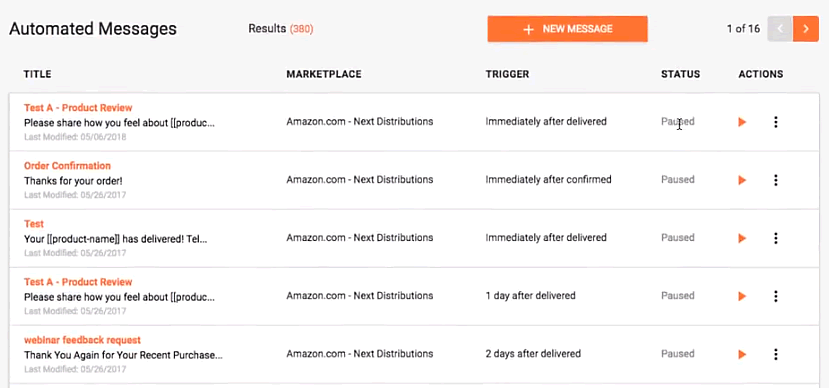829x388 pixels.
Task: Open the more-options menu for the Order Confirmation row
Action: click(x=776, y=180)
